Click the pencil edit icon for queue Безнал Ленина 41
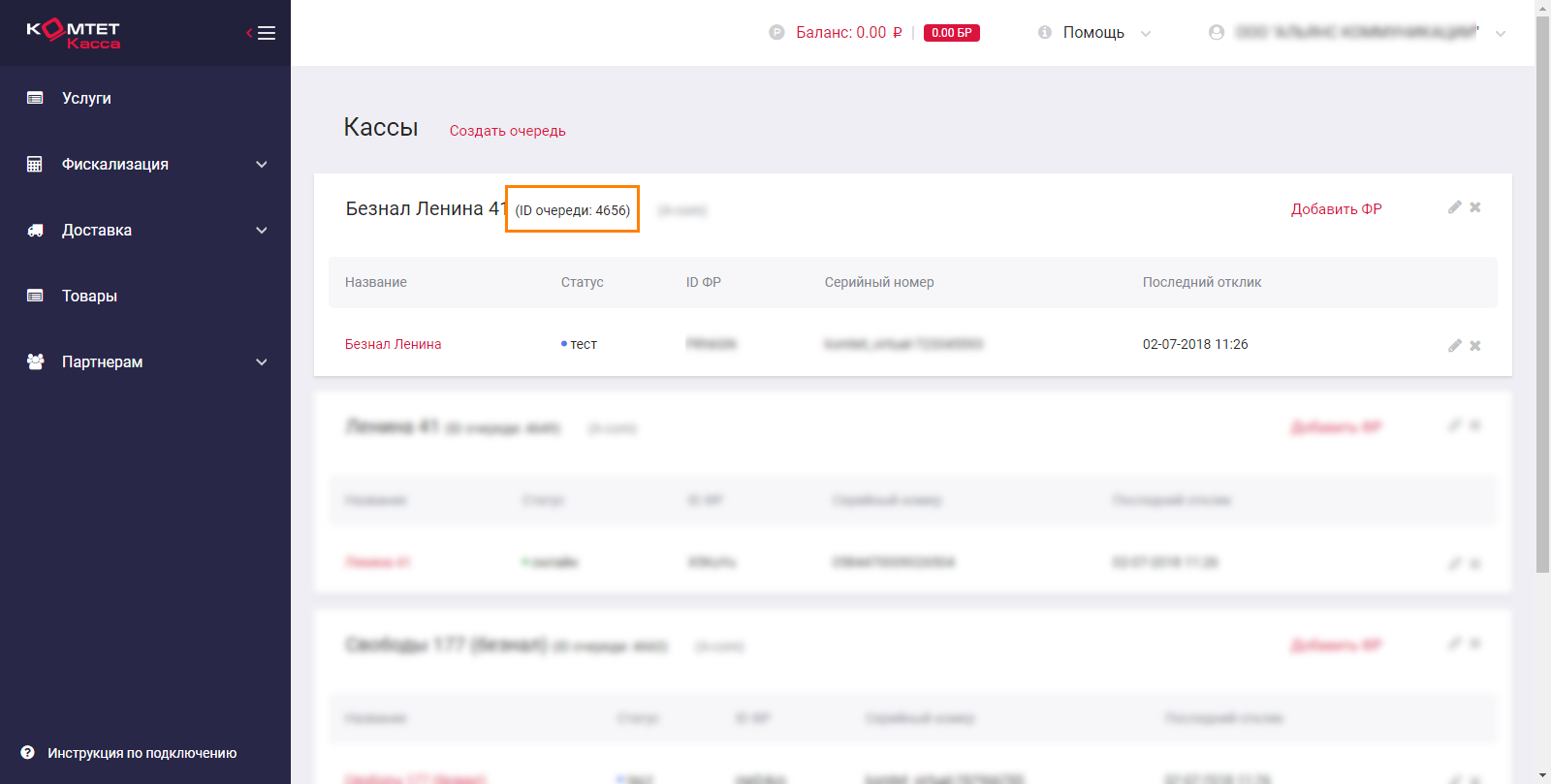 click(1454, 207)
